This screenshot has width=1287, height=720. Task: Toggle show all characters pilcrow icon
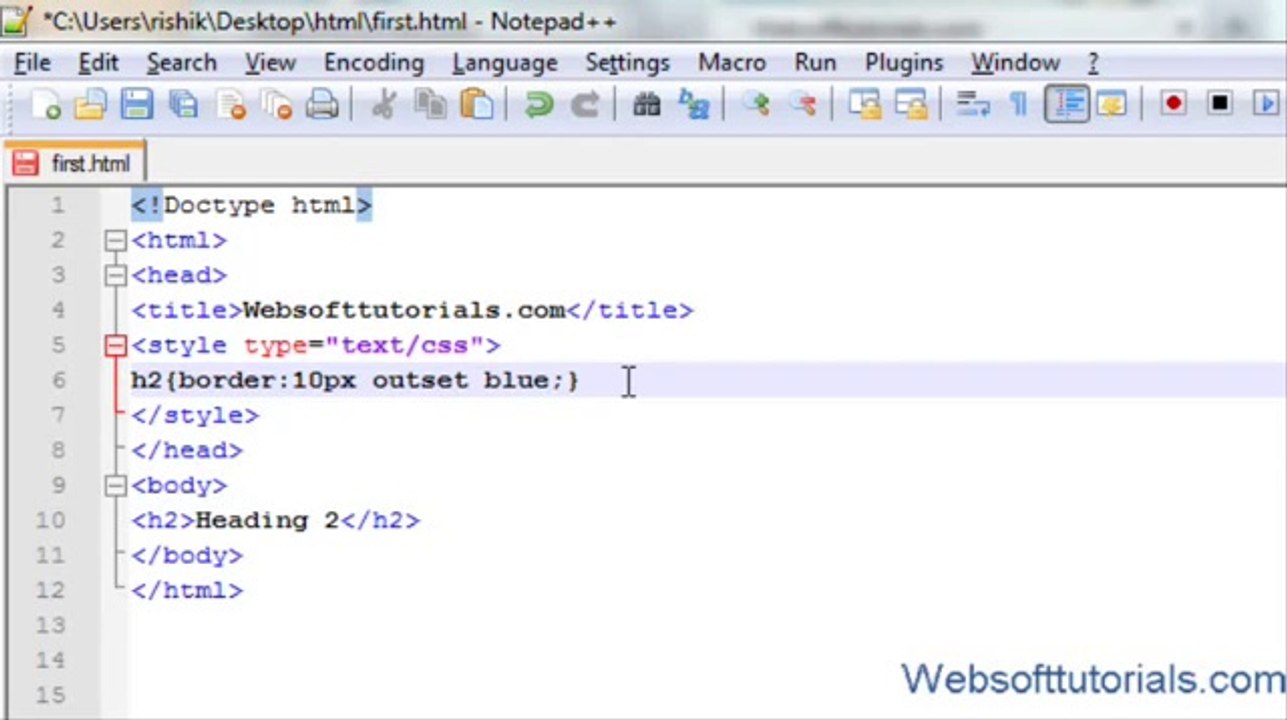[x=1019, y=104]
